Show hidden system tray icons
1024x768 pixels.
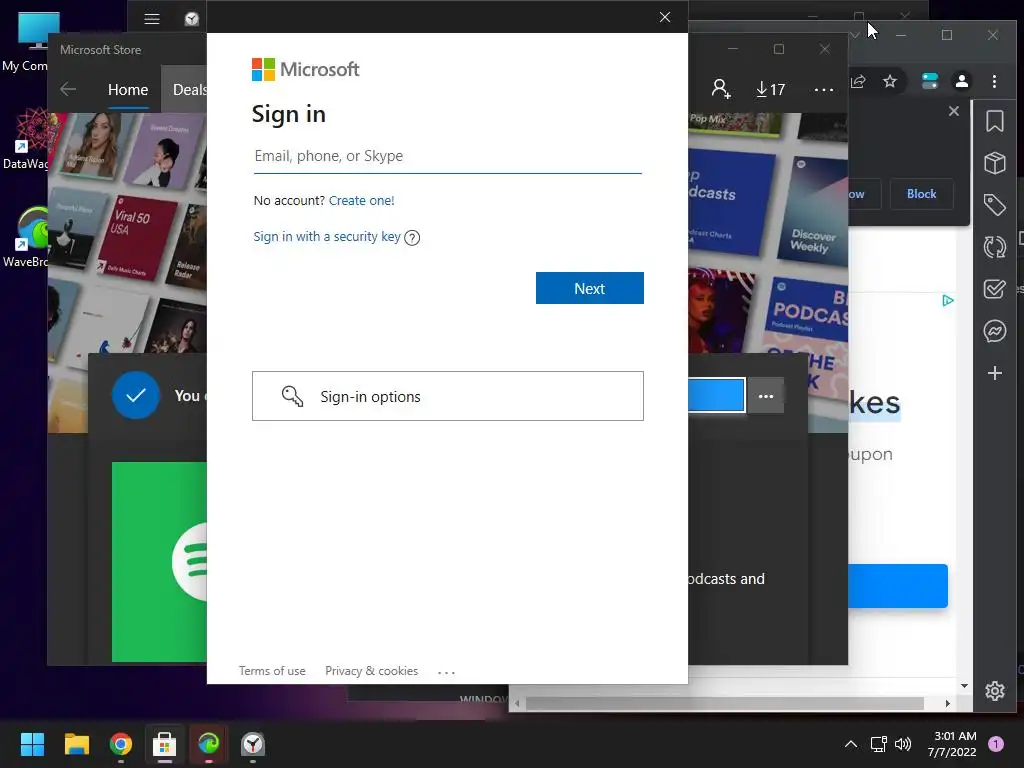click(850, 744)
